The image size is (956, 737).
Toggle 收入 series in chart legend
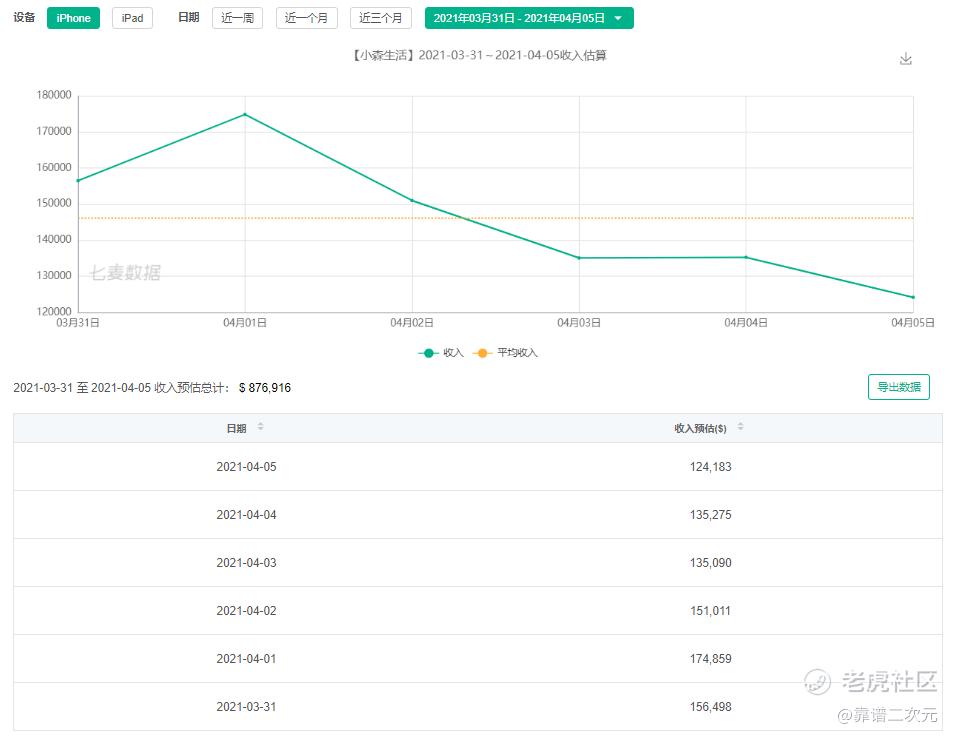click(441, 353)
